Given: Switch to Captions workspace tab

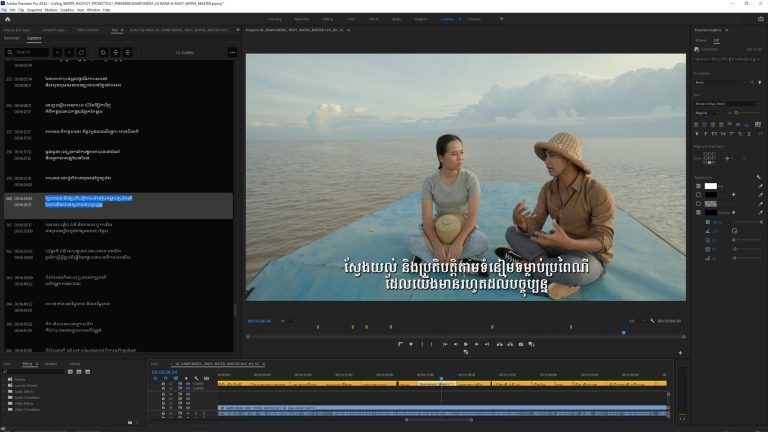Looking at the screenshot, I should 447,19.
